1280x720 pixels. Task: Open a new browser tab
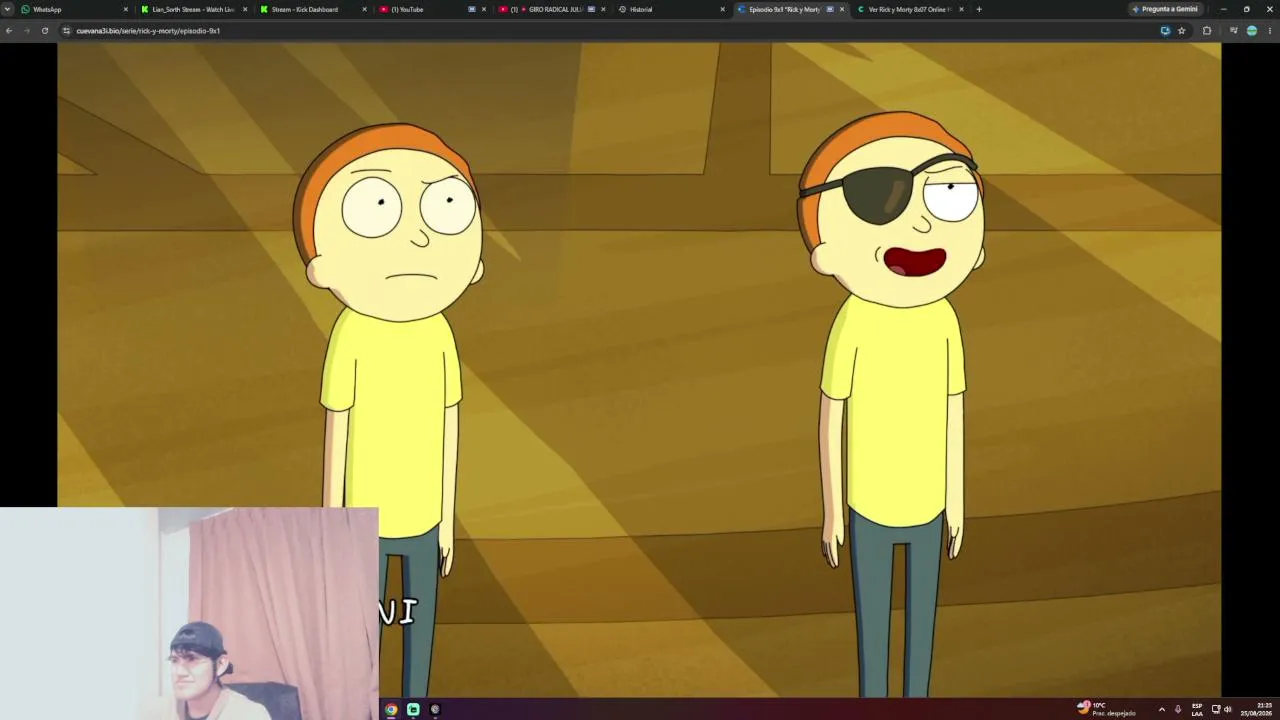[x=979, y=9]
